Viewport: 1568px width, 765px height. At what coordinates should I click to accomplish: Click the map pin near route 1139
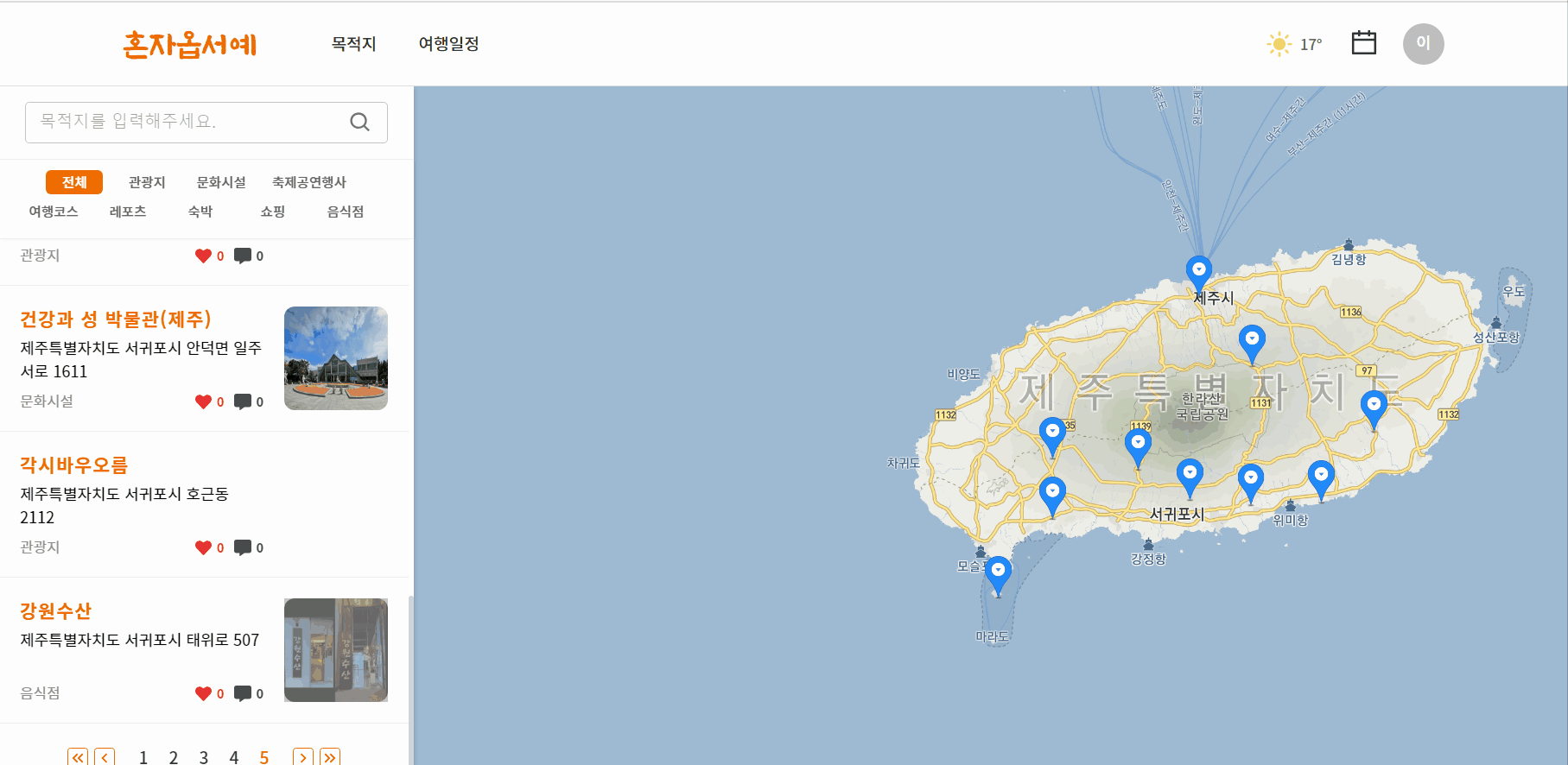(1138, 447)
